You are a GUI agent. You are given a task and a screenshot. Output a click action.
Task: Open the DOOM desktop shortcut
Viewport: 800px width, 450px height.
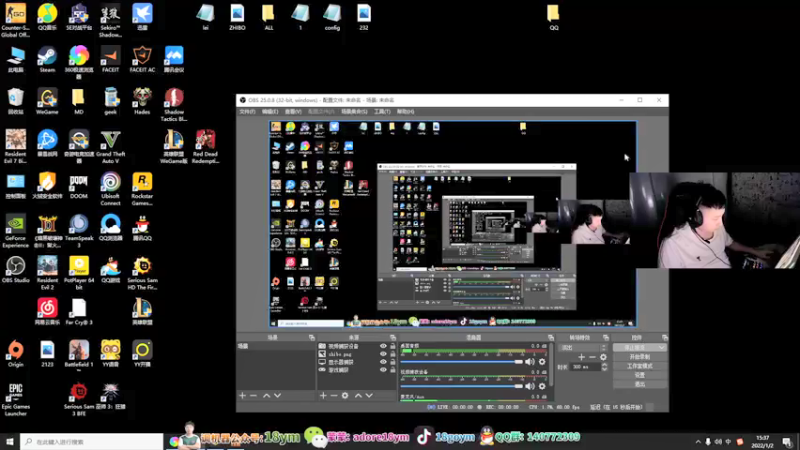click(x=79, y=186)
